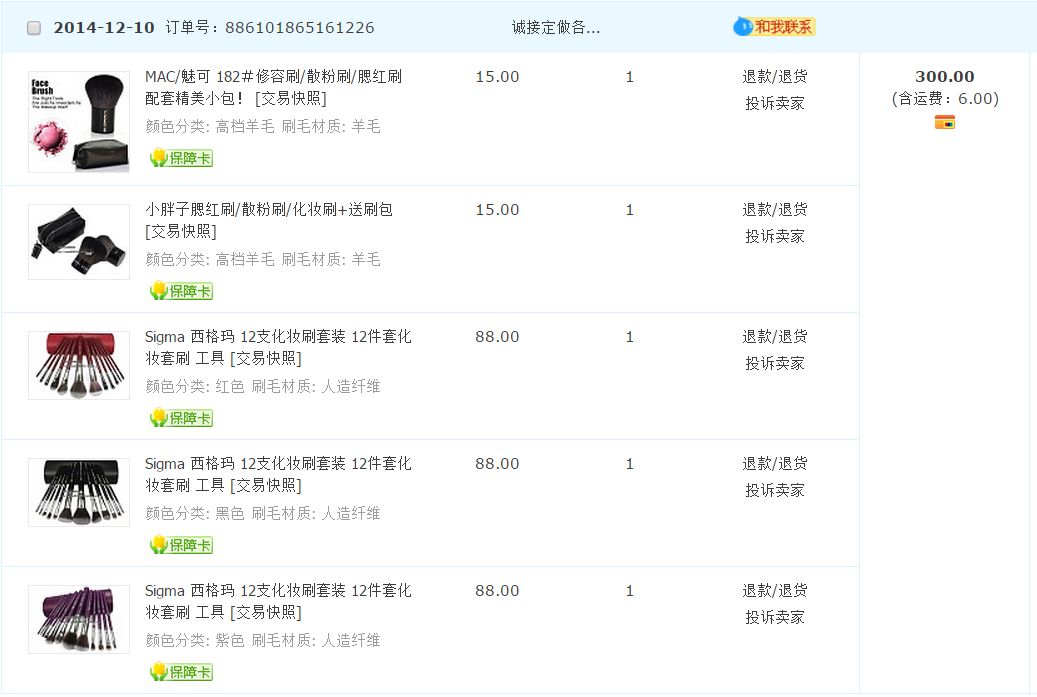Screen dimensions: 1037x697
Task: Click 保障卡 badge on MAC/魅可 item
Action: coord(181,158)
